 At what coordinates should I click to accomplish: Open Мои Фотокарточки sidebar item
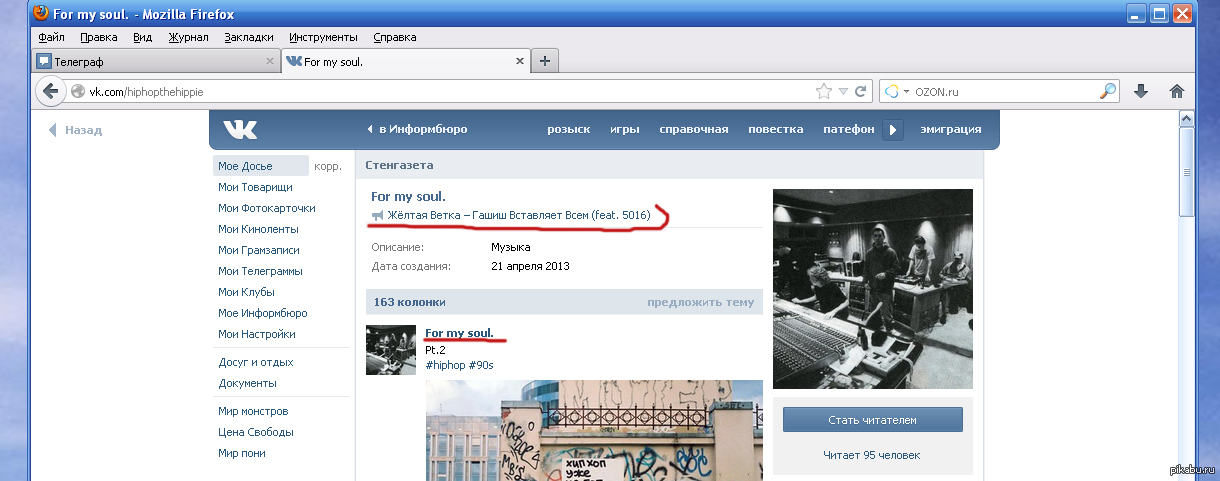tap(267, 208)
